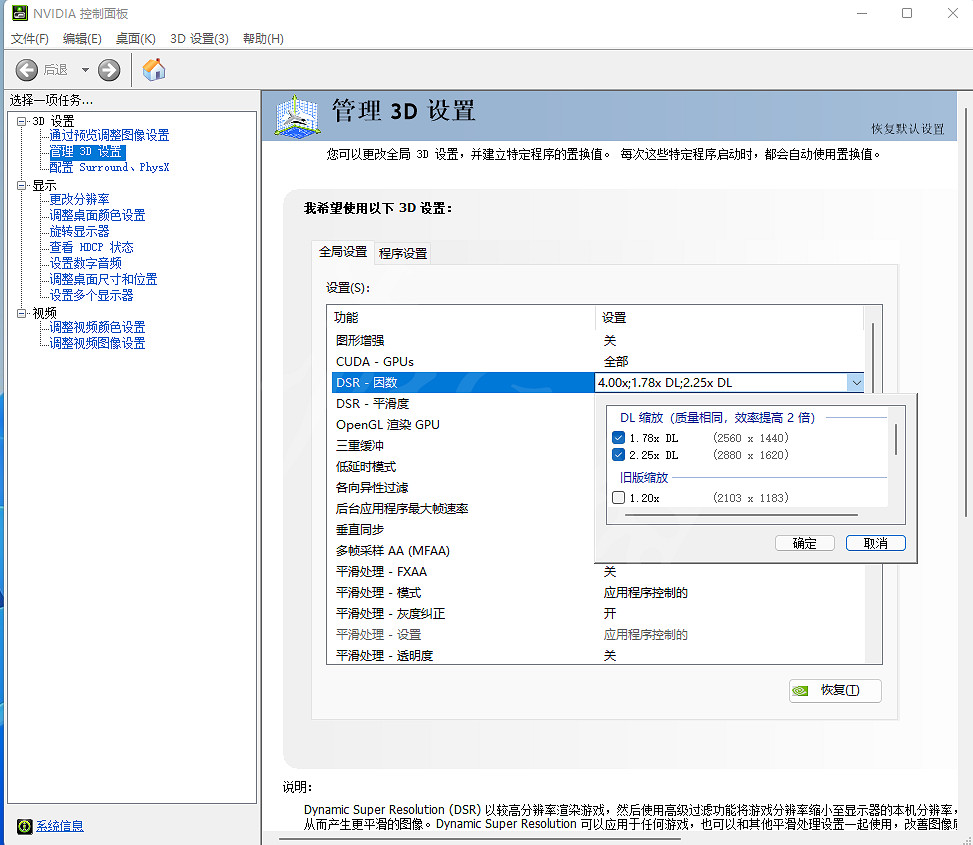Switch to the 程序设置 tab

(403, 254)
